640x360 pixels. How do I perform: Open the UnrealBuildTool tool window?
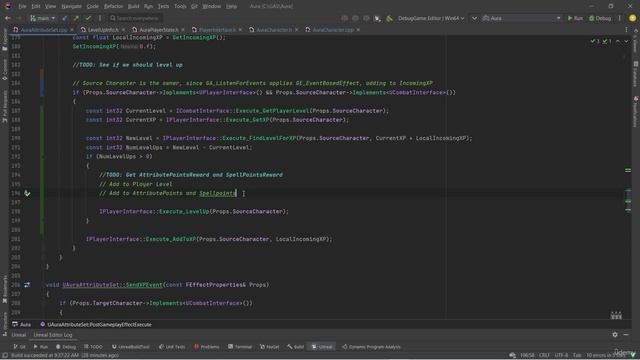coord(131,347)
